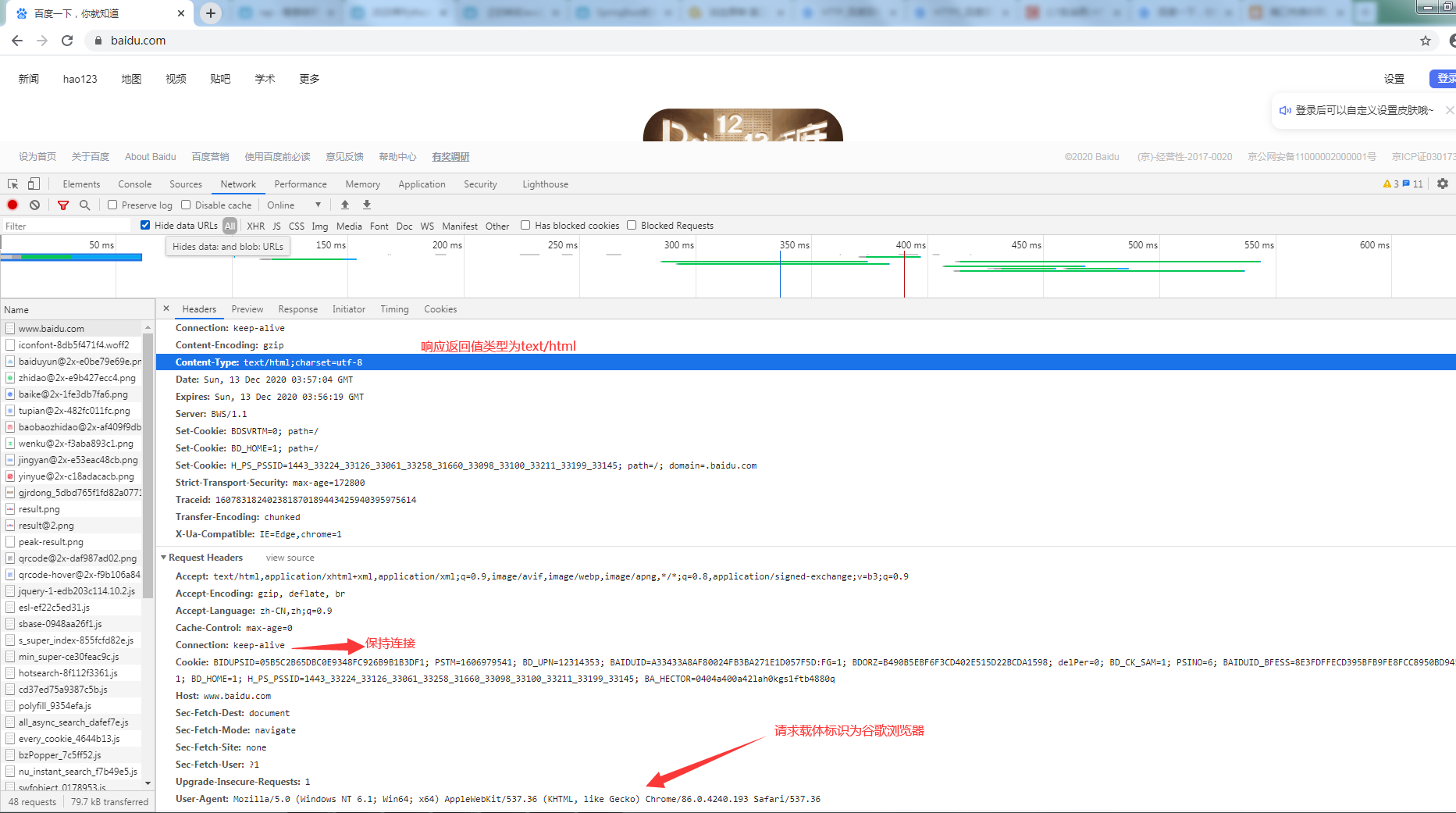The height and width of the screenshot is (813, 1456).
Task: Click the address bar URL
Action: 138,41
